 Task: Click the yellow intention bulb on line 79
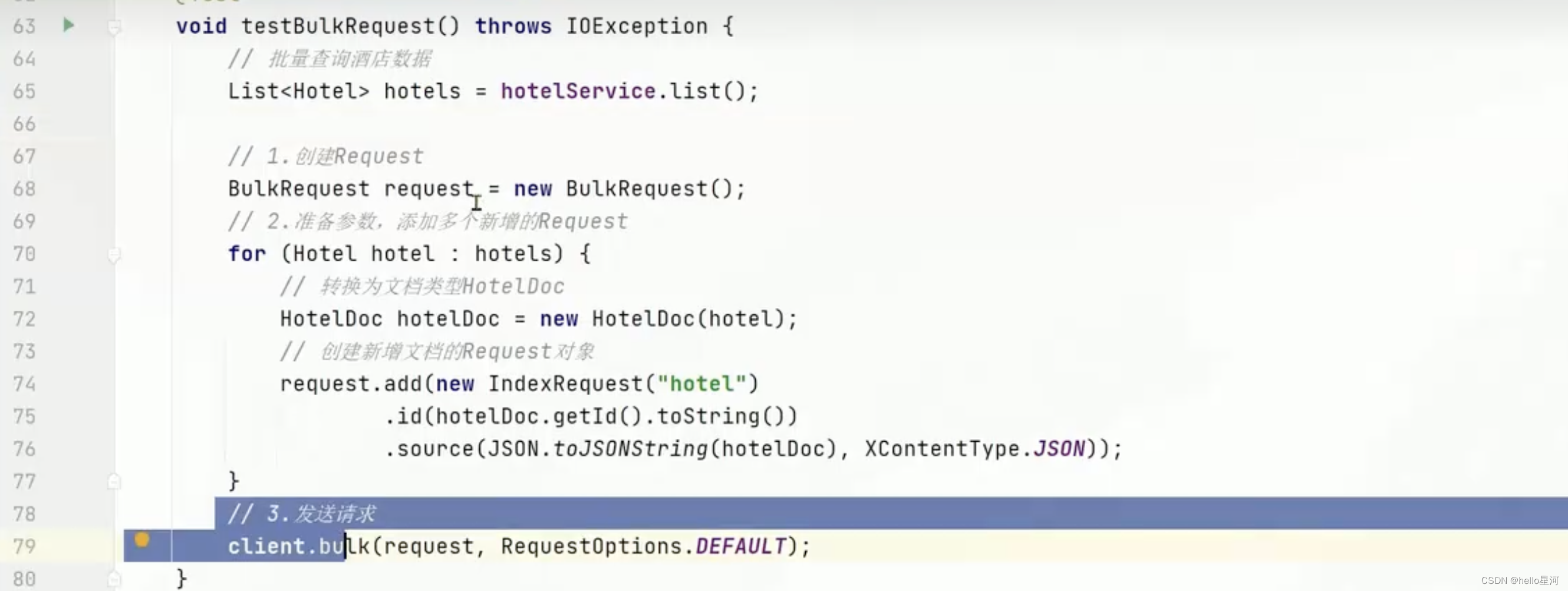pyautogui.click(x=142, y=540)
